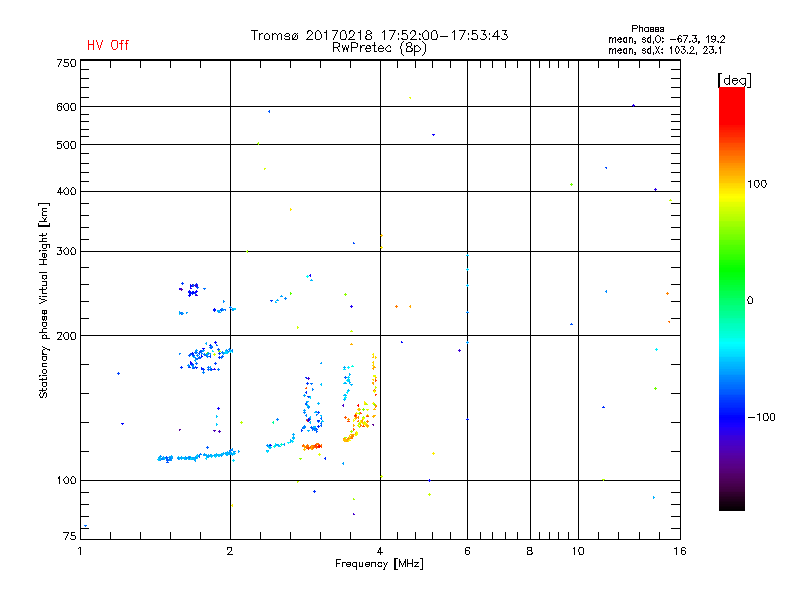Click the colorbar tick label '-100'
The height and width of the screenshot is (600, 800).
(x=761, y=417)
